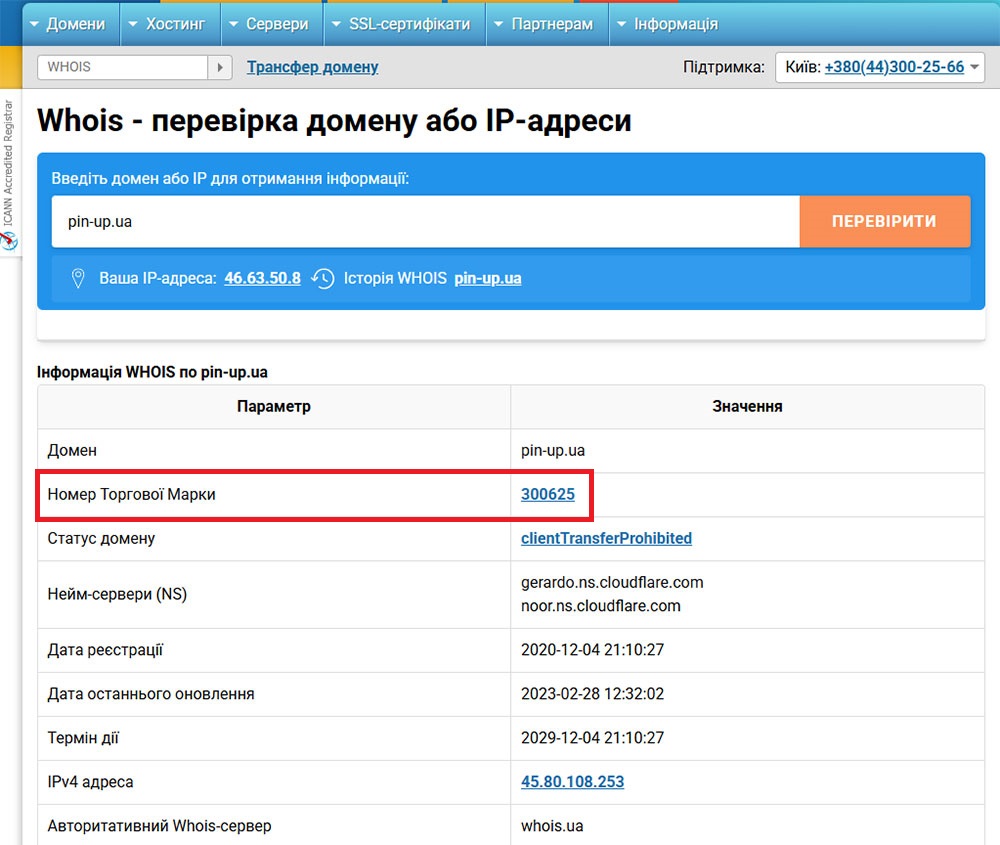
Task: Click the ICANN Accredited Registrar badge
Action: point(9,175)
